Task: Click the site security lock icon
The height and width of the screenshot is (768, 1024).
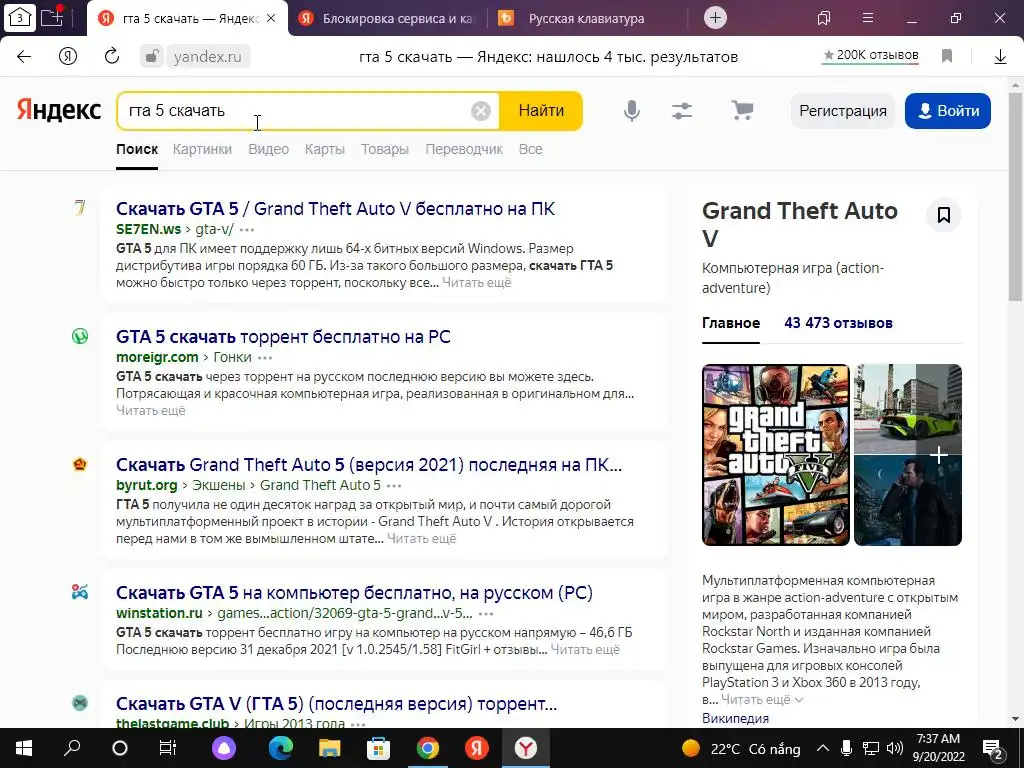Action: pos(152,56)
